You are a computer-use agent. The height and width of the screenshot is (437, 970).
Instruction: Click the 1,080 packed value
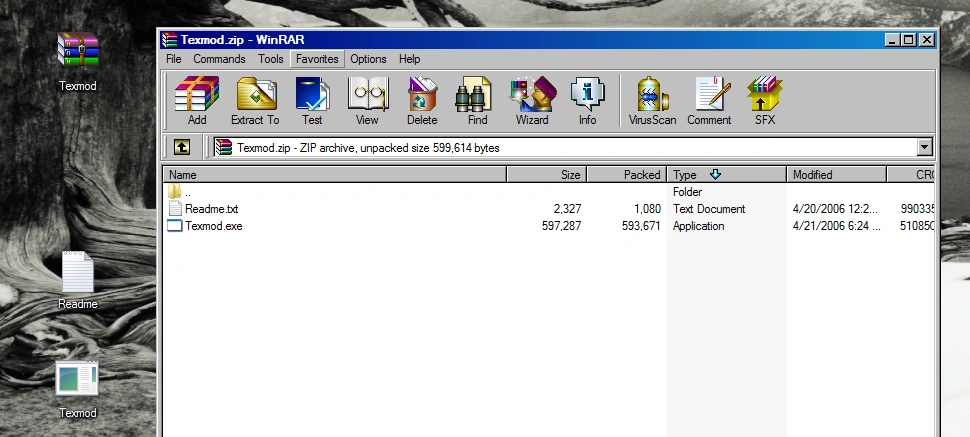pyautogui.click(x=648, y=209)
